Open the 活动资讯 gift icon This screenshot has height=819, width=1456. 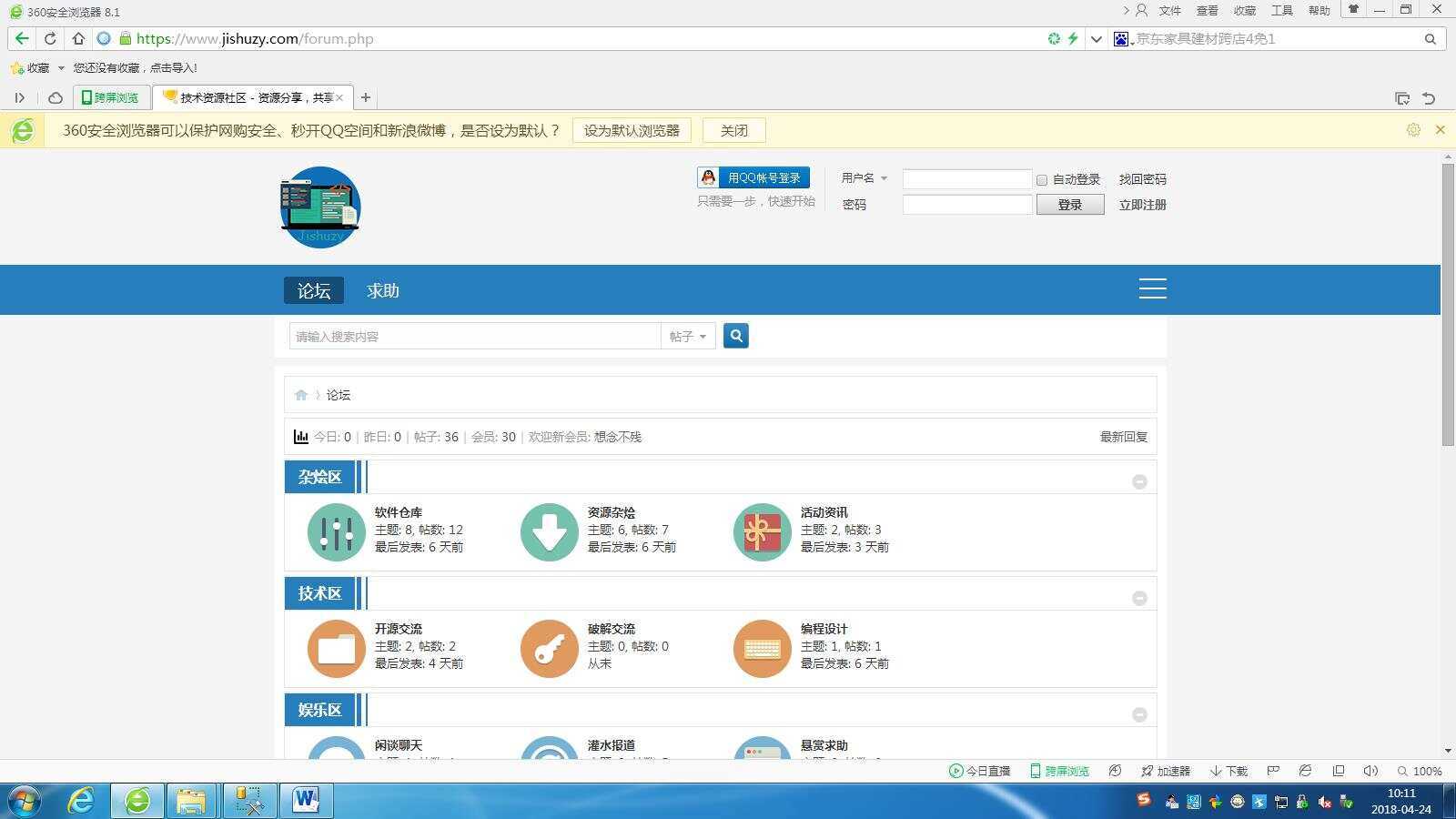coord(762,531)
